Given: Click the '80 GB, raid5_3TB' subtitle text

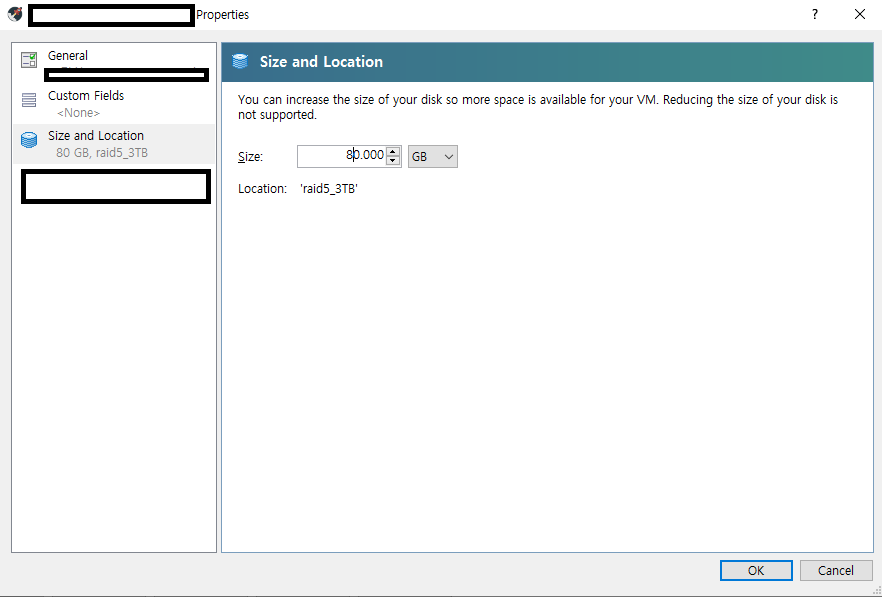Looking at the screenshot, I should [102, 152].
